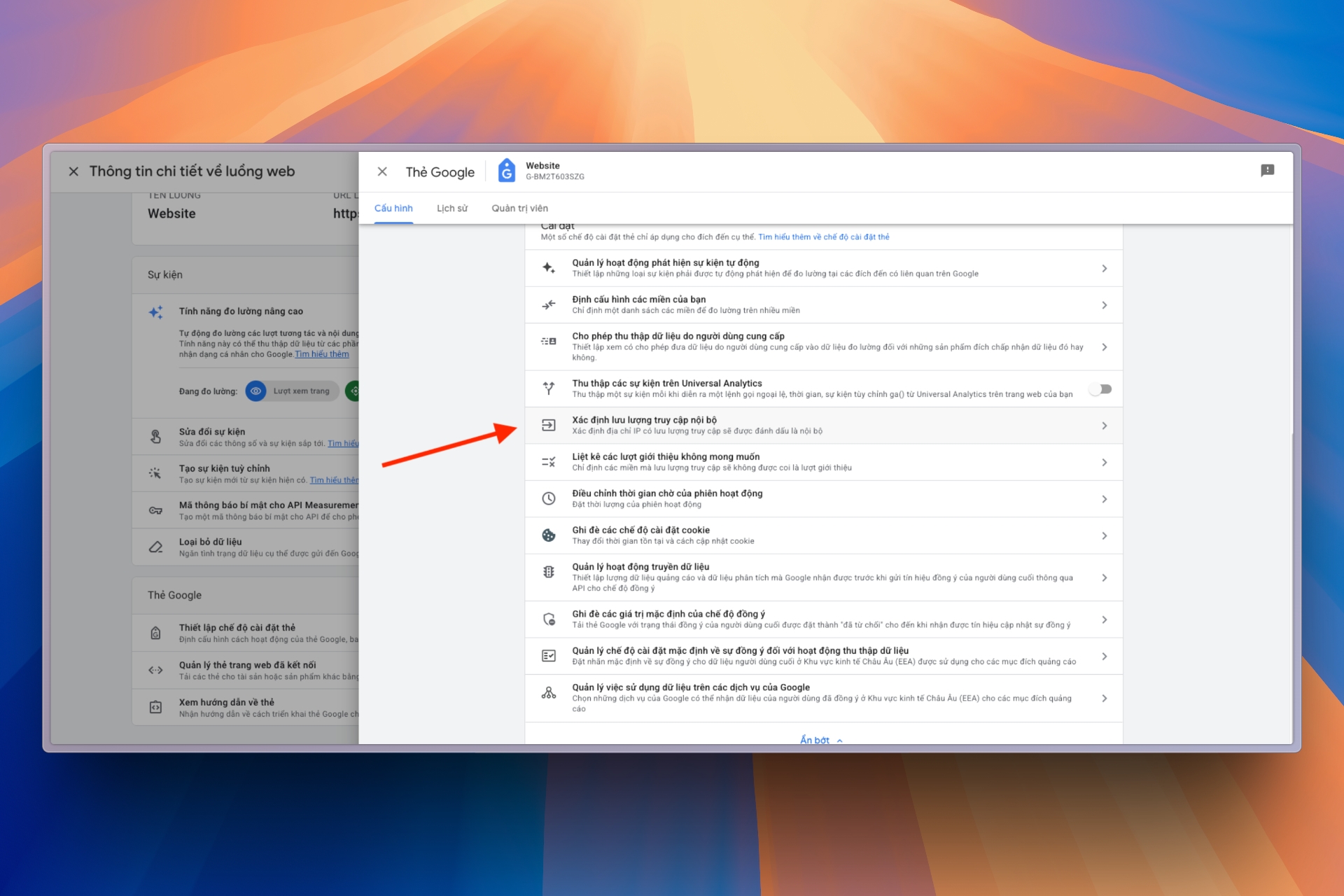Open the Quản trị viên tab

coord(519,209)
